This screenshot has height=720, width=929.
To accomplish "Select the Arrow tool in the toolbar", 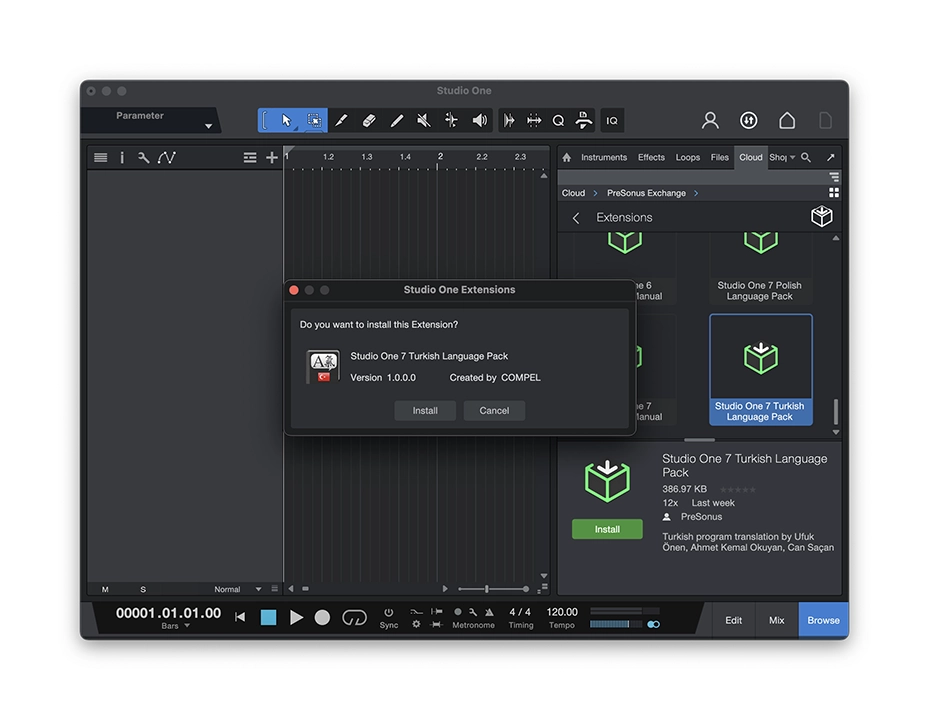I will (287, 120).
